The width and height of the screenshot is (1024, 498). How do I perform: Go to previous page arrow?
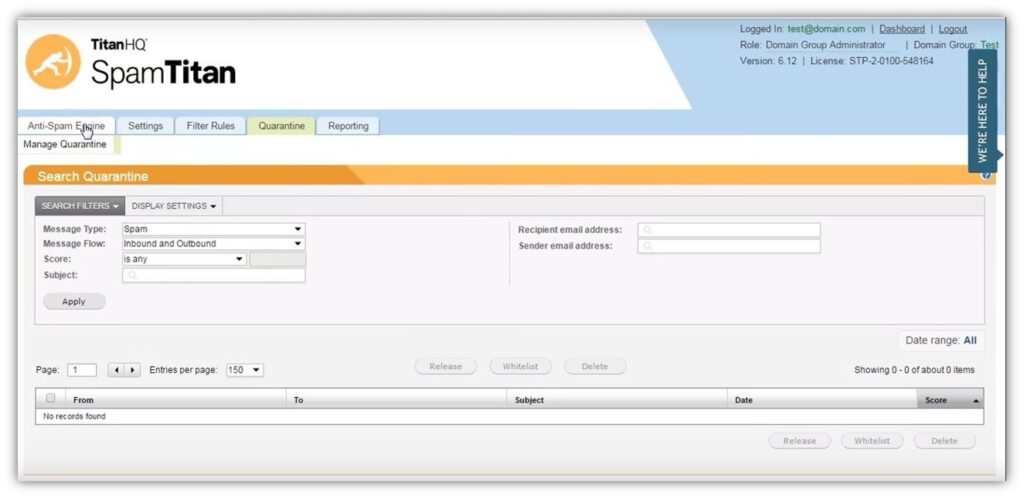116,370
